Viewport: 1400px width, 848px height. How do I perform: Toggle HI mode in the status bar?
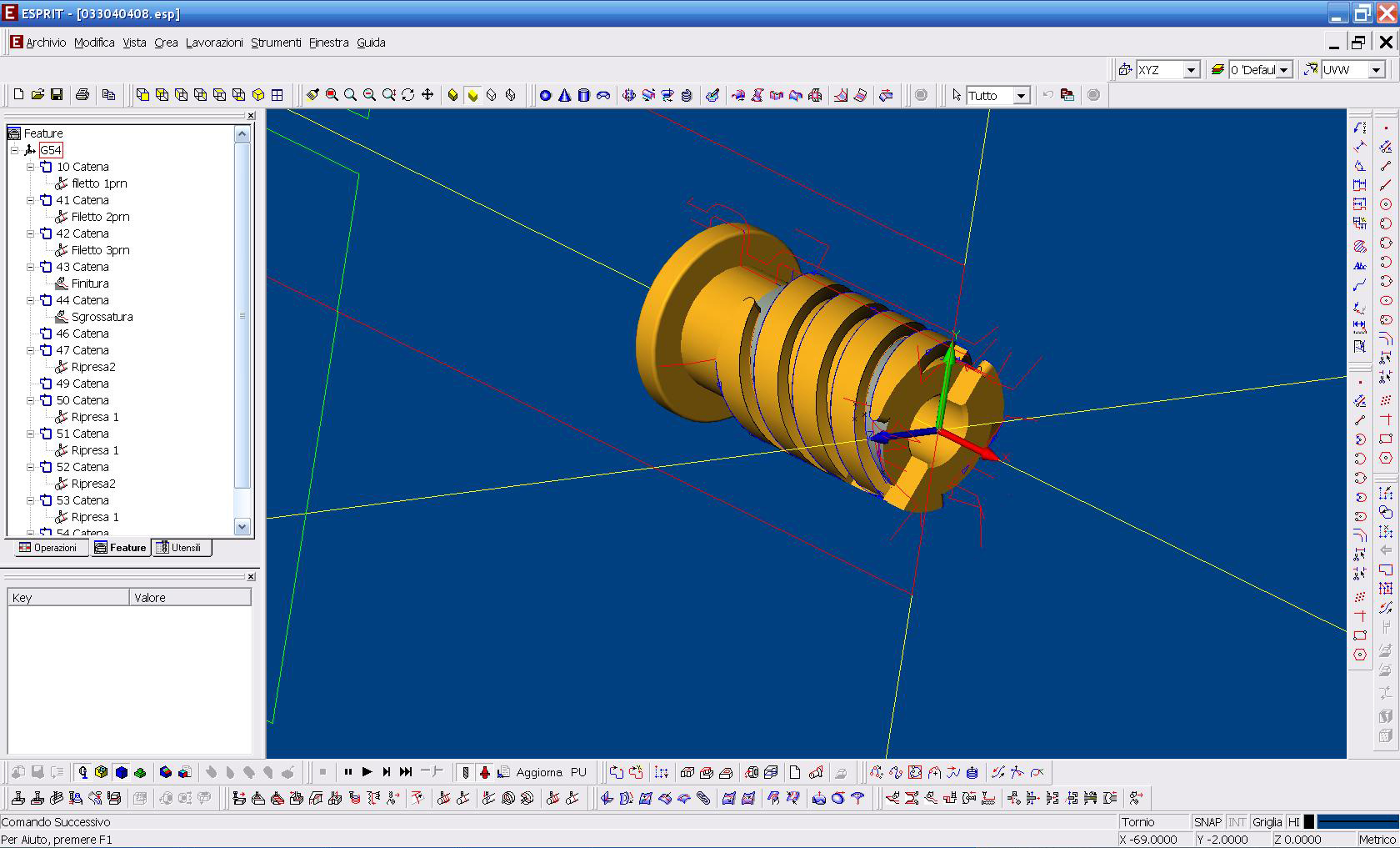1293,822
